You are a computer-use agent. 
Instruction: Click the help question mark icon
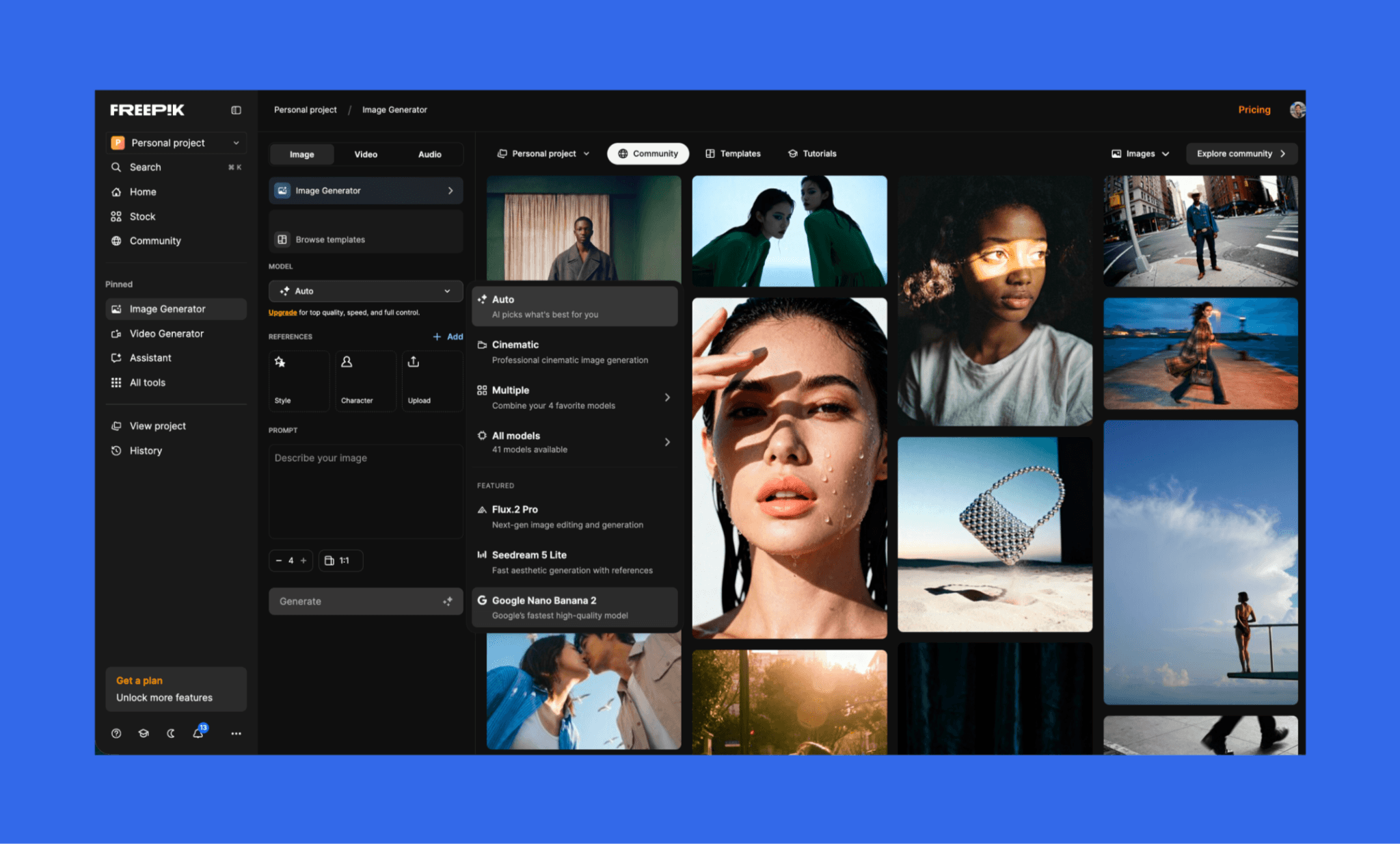116,733
